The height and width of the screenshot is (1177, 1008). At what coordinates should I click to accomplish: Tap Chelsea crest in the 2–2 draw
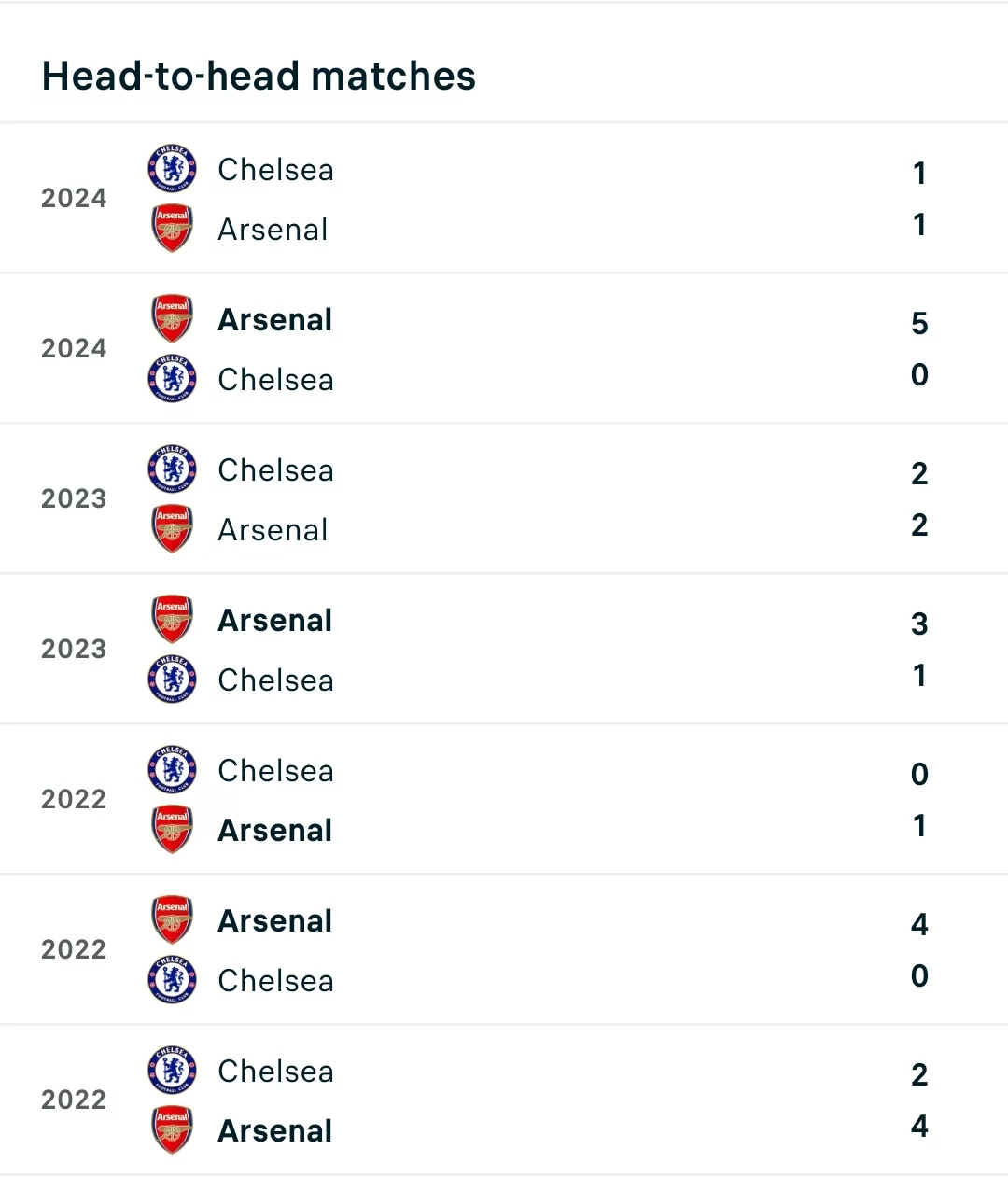172,469
